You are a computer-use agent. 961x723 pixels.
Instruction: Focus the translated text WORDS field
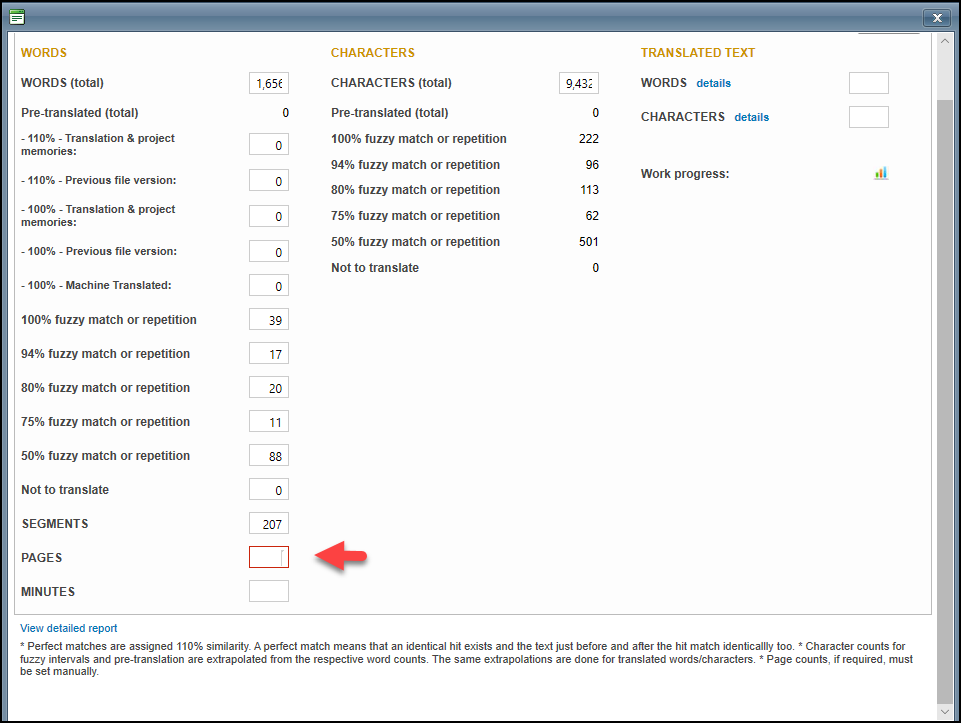click(x=868, y=84)
